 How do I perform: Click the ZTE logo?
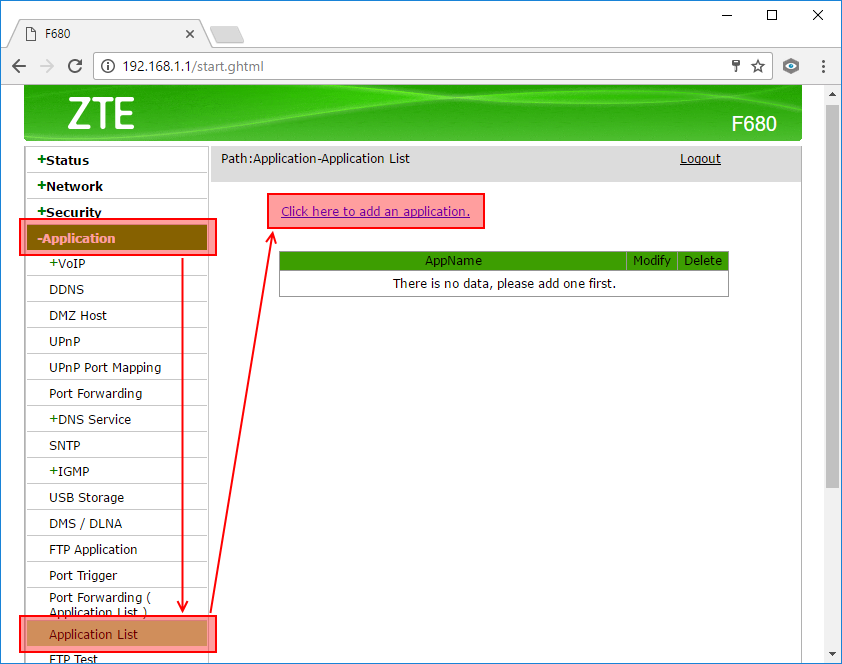(101, 113)
